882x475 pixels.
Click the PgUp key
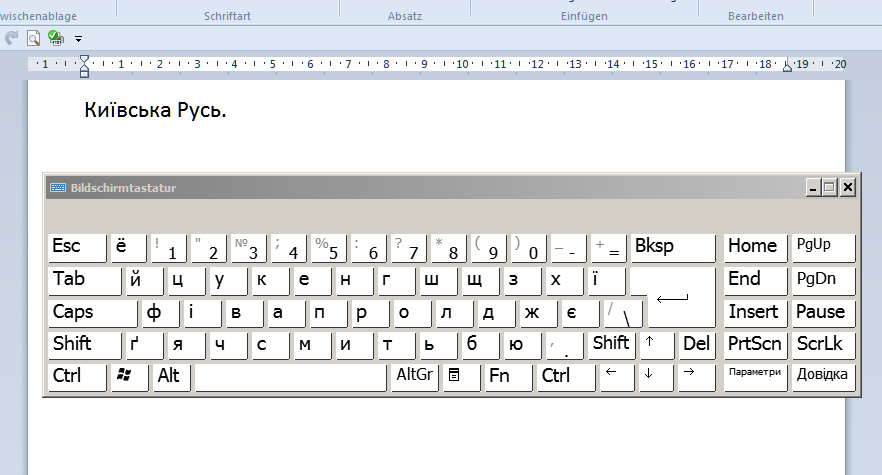824,248
